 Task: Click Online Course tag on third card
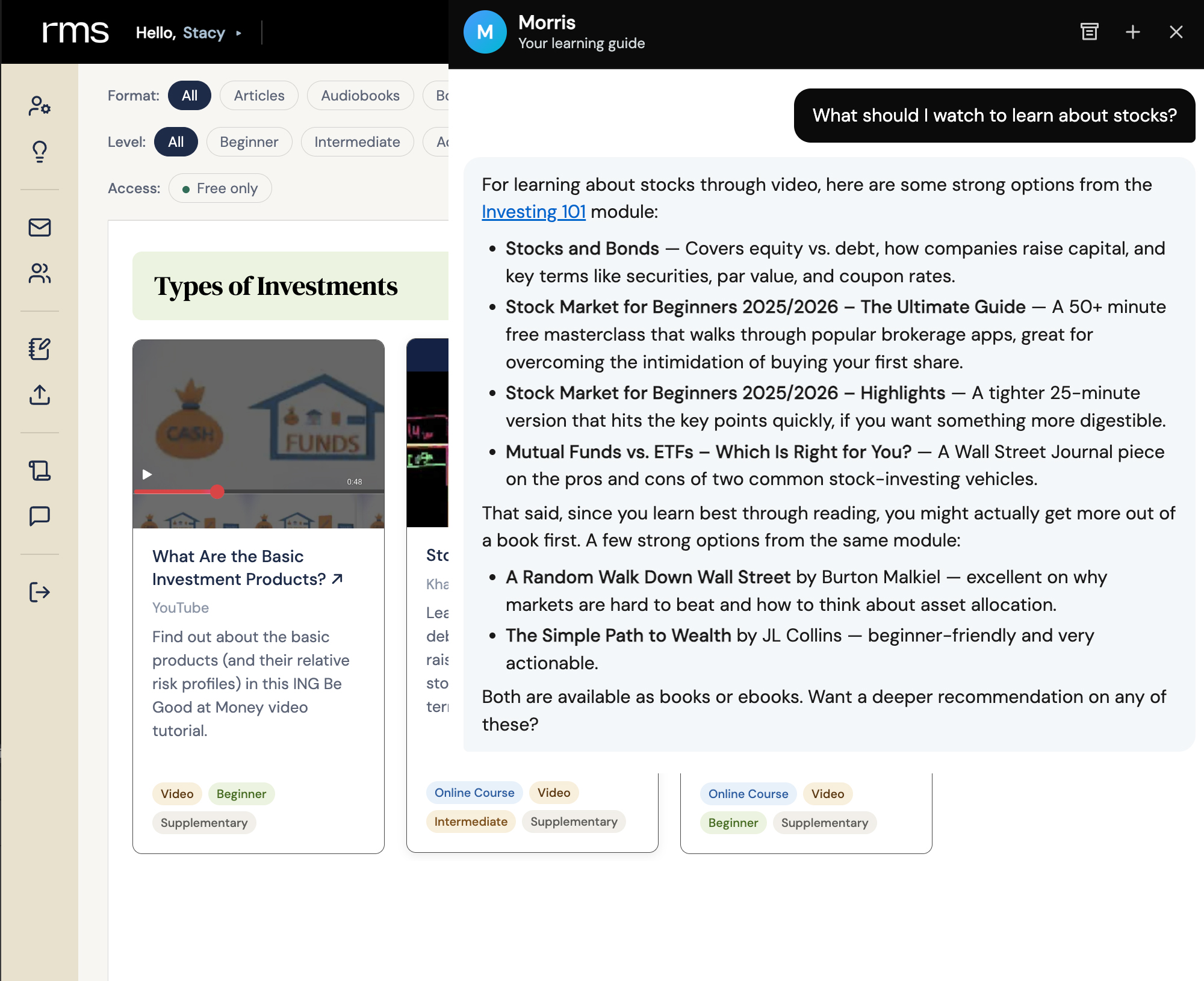748,794
